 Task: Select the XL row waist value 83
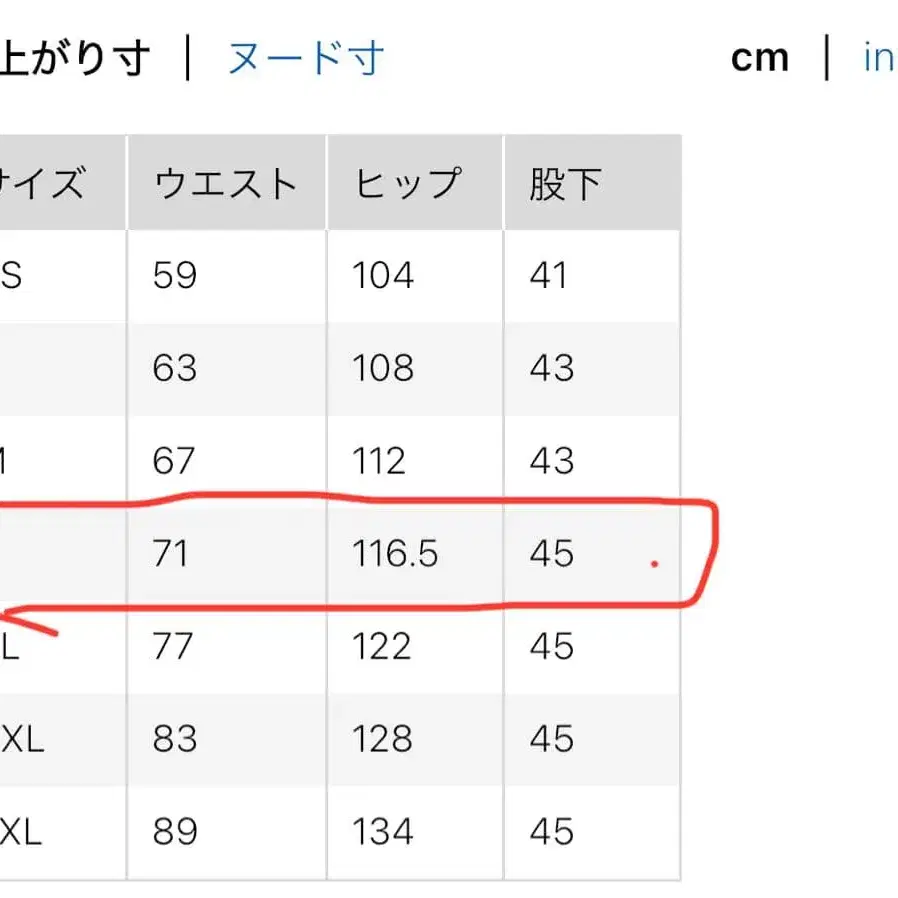(x=171, y=739)
